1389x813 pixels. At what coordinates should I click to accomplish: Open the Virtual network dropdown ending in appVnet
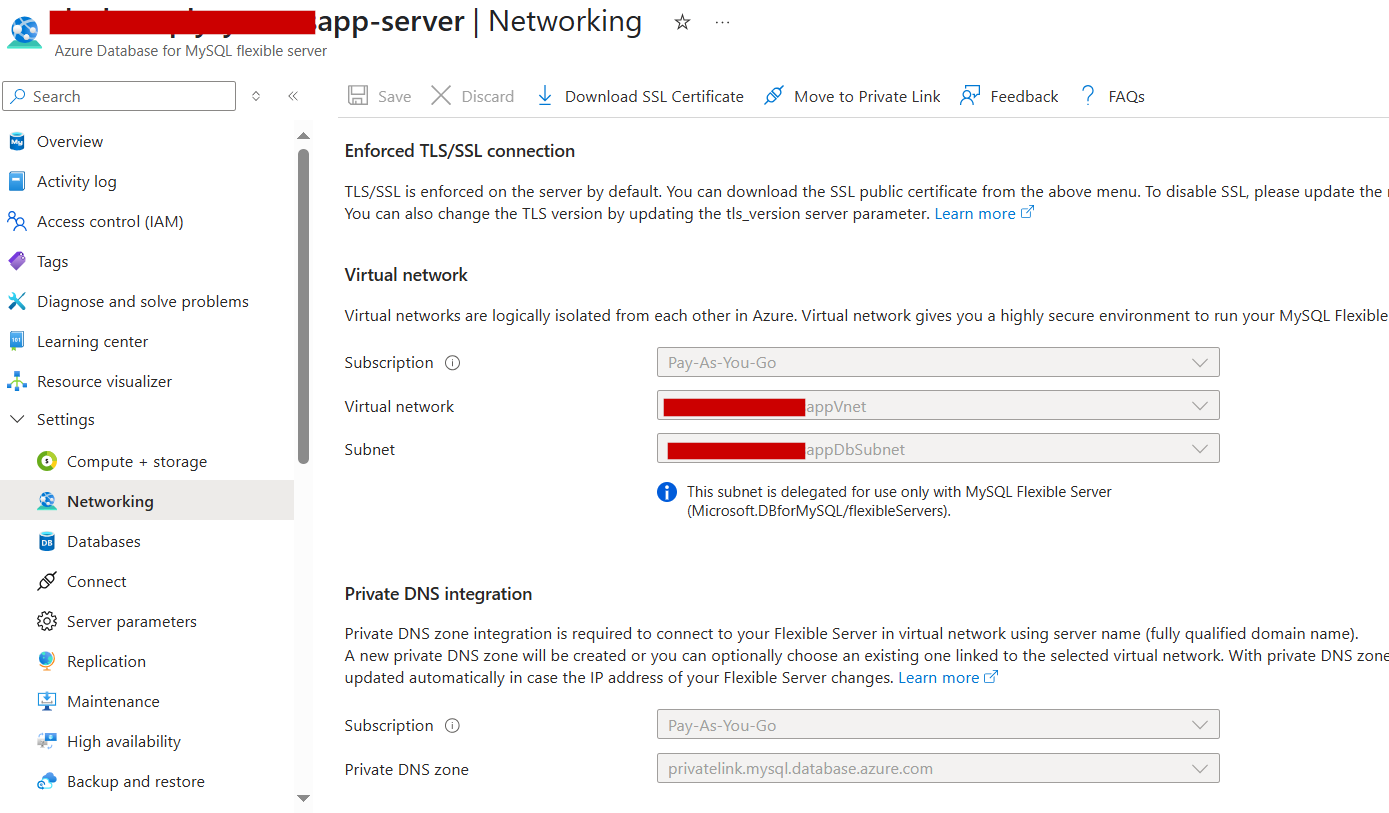coord(938,406)
